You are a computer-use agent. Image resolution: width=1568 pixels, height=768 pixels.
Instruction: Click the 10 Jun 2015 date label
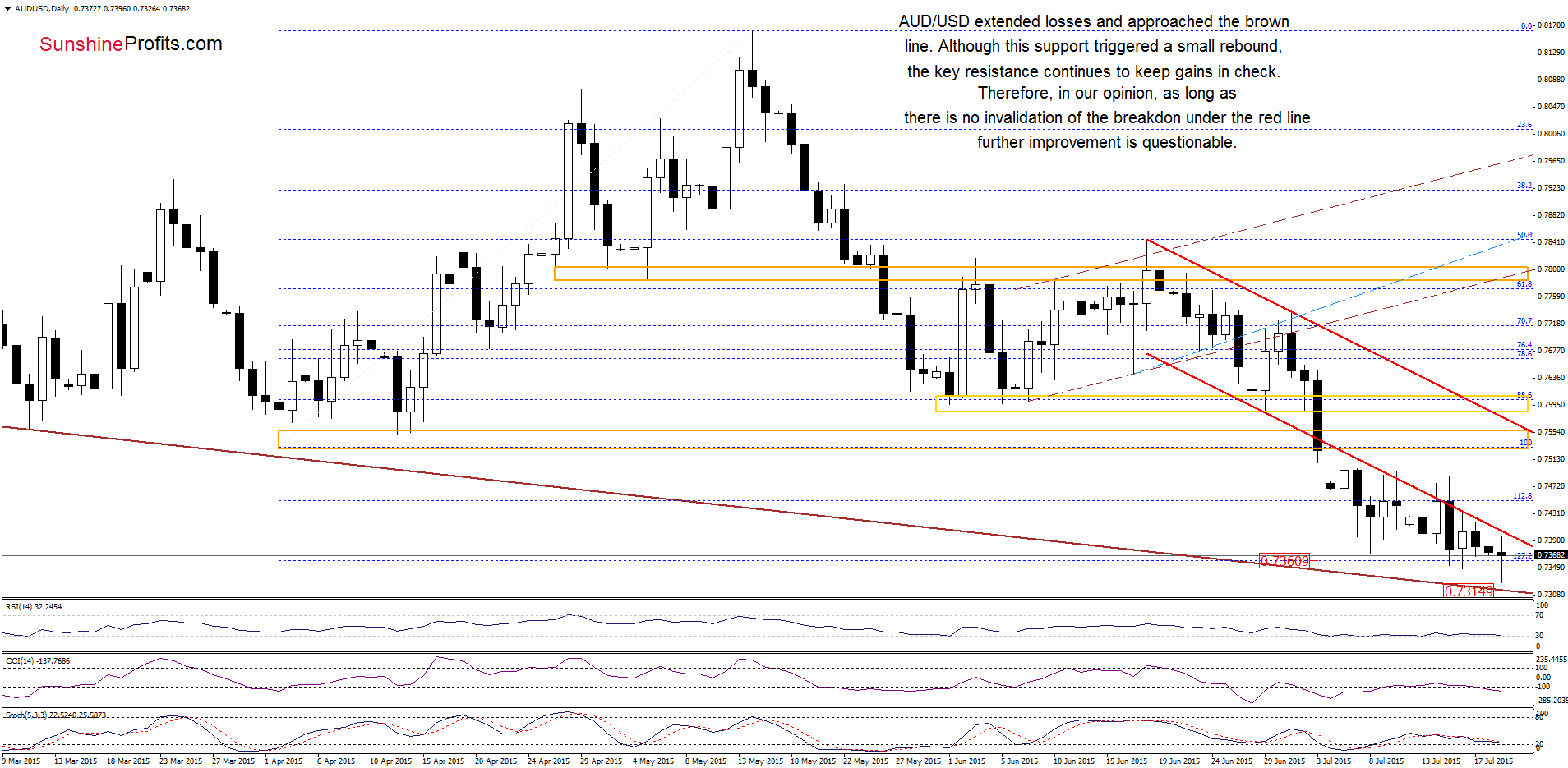1074,761
